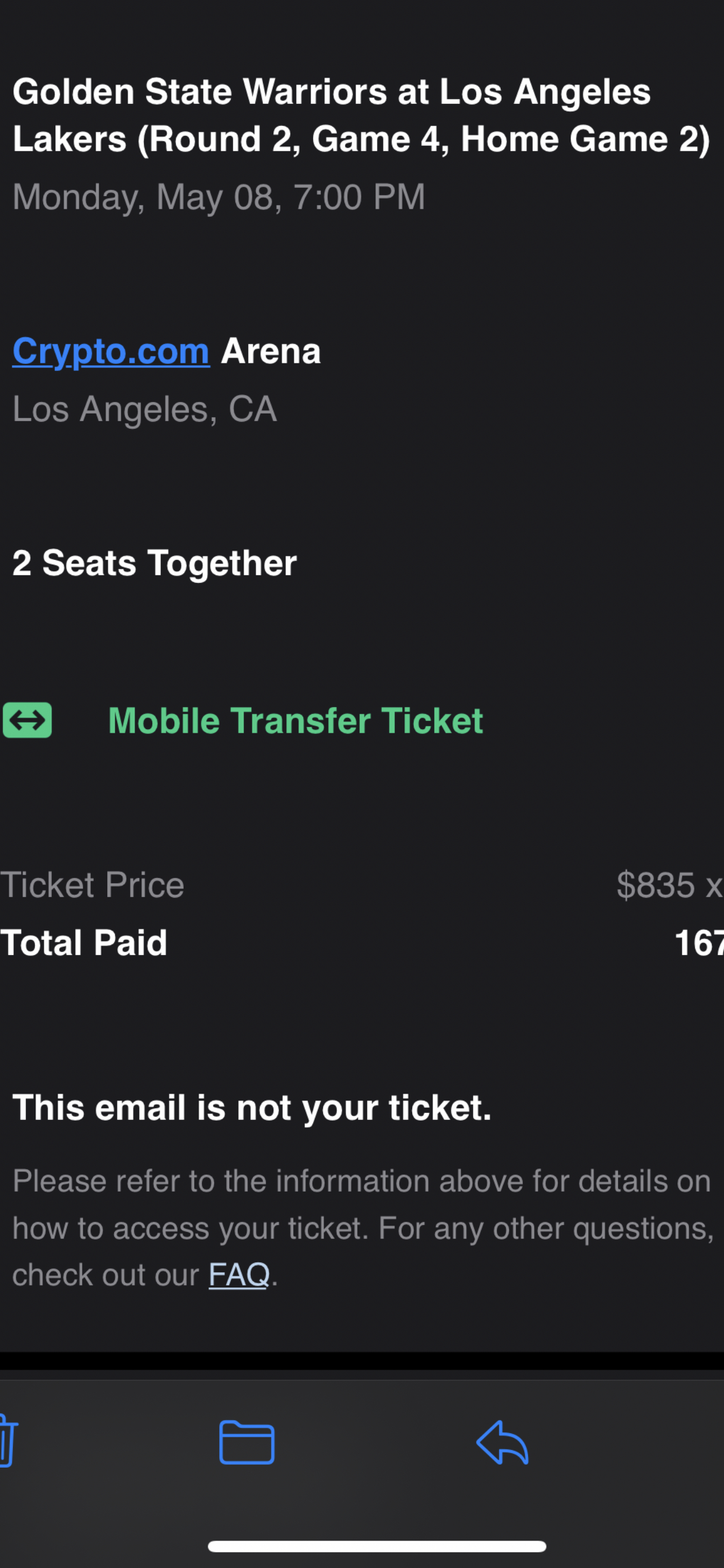Click the green mobile transfer arrows icon
724x1568 pixels.
[x=27, y=720]
